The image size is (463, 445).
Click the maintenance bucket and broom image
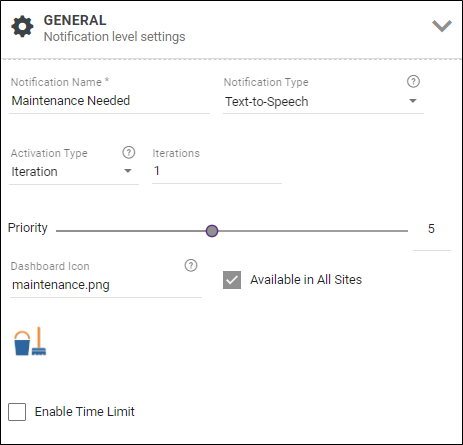click(30, 341)
